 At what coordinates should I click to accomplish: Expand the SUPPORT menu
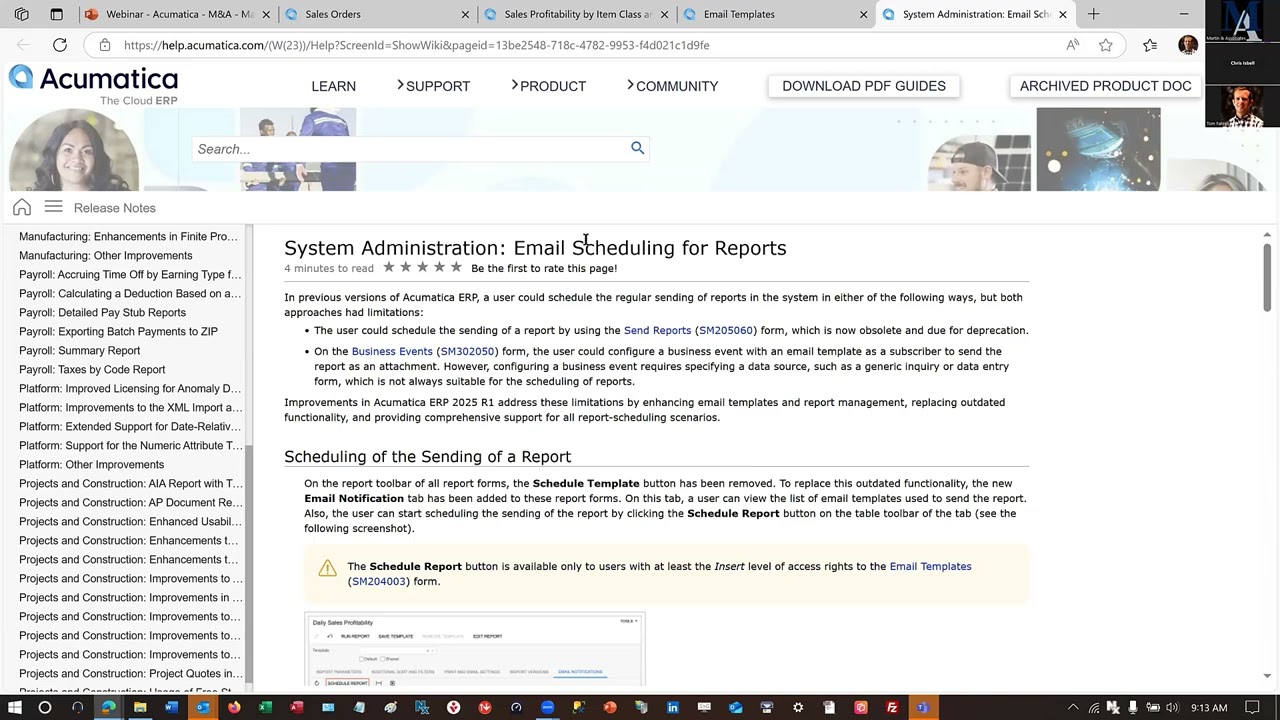[433, 86]
